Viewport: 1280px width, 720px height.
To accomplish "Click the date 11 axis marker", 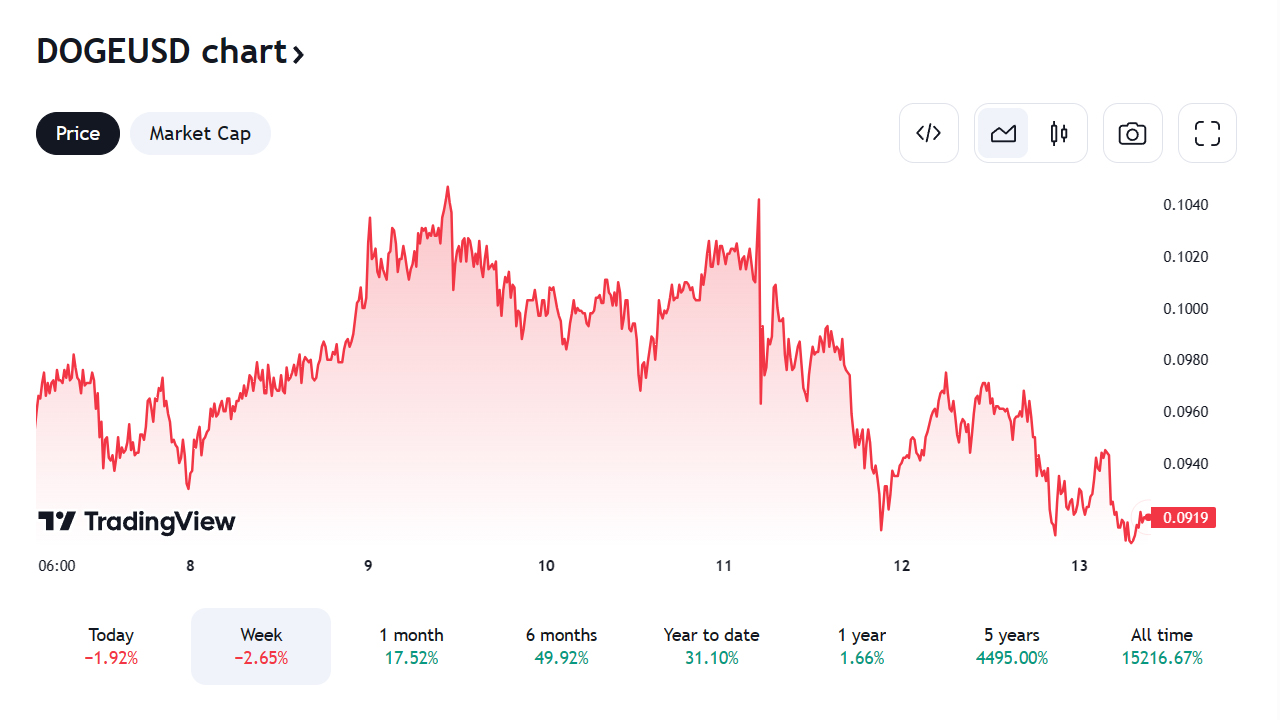I will click(724, 566).
